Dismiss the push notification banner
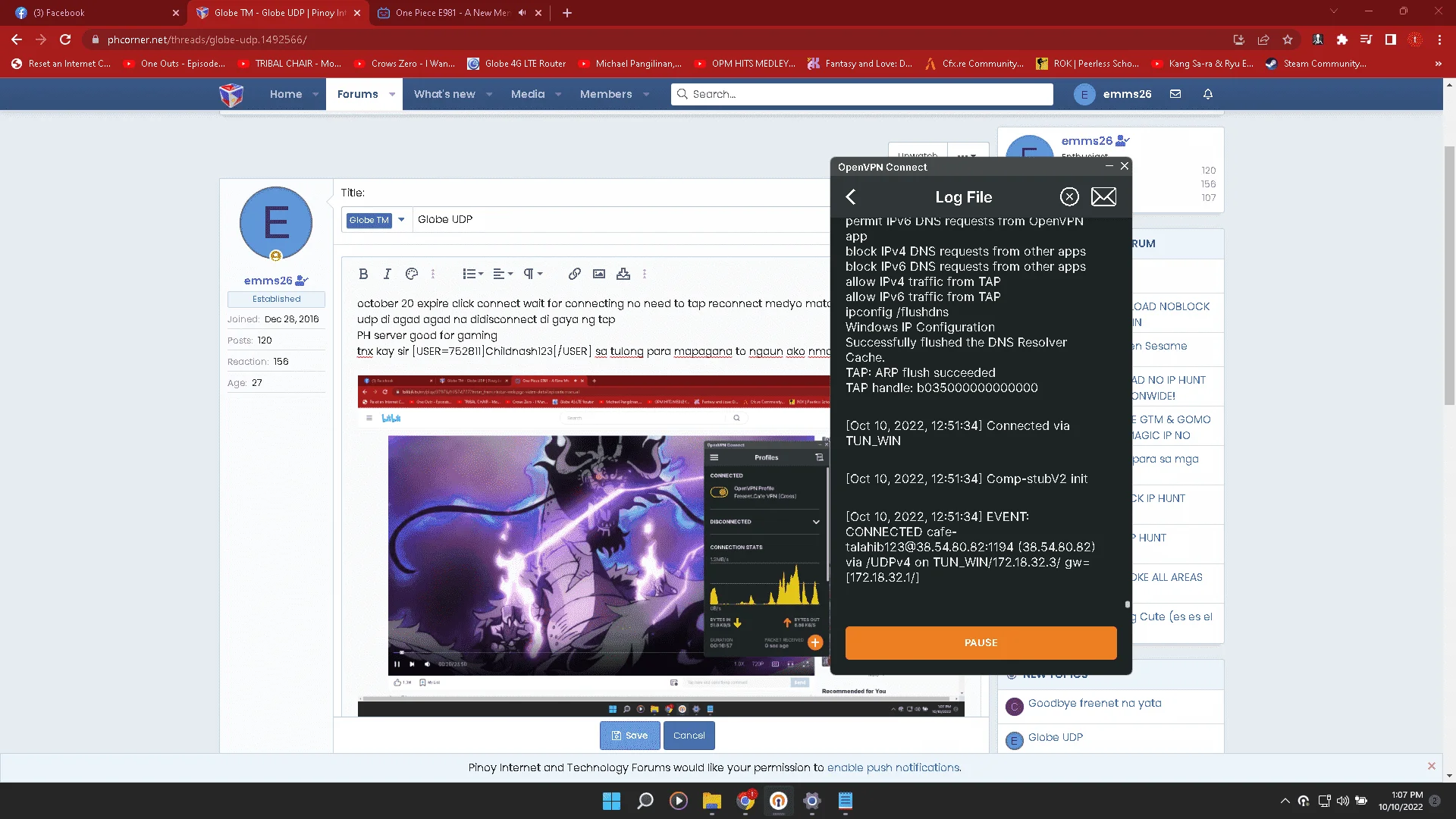1456x819 pixels. click(1432, 766)
